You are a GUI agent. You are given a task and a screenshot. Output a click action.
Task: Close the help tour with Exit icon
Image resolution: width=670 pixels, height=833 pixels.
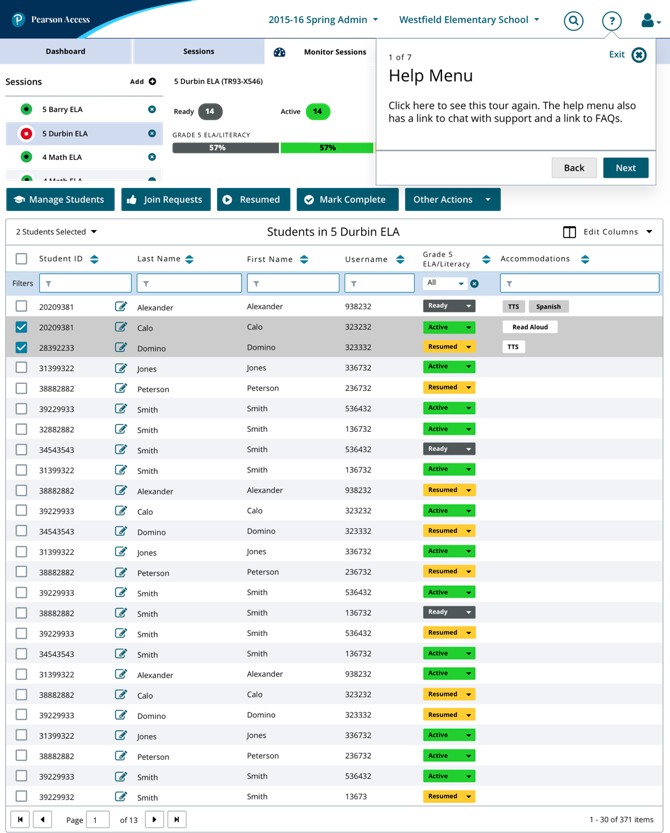point(639,55)
